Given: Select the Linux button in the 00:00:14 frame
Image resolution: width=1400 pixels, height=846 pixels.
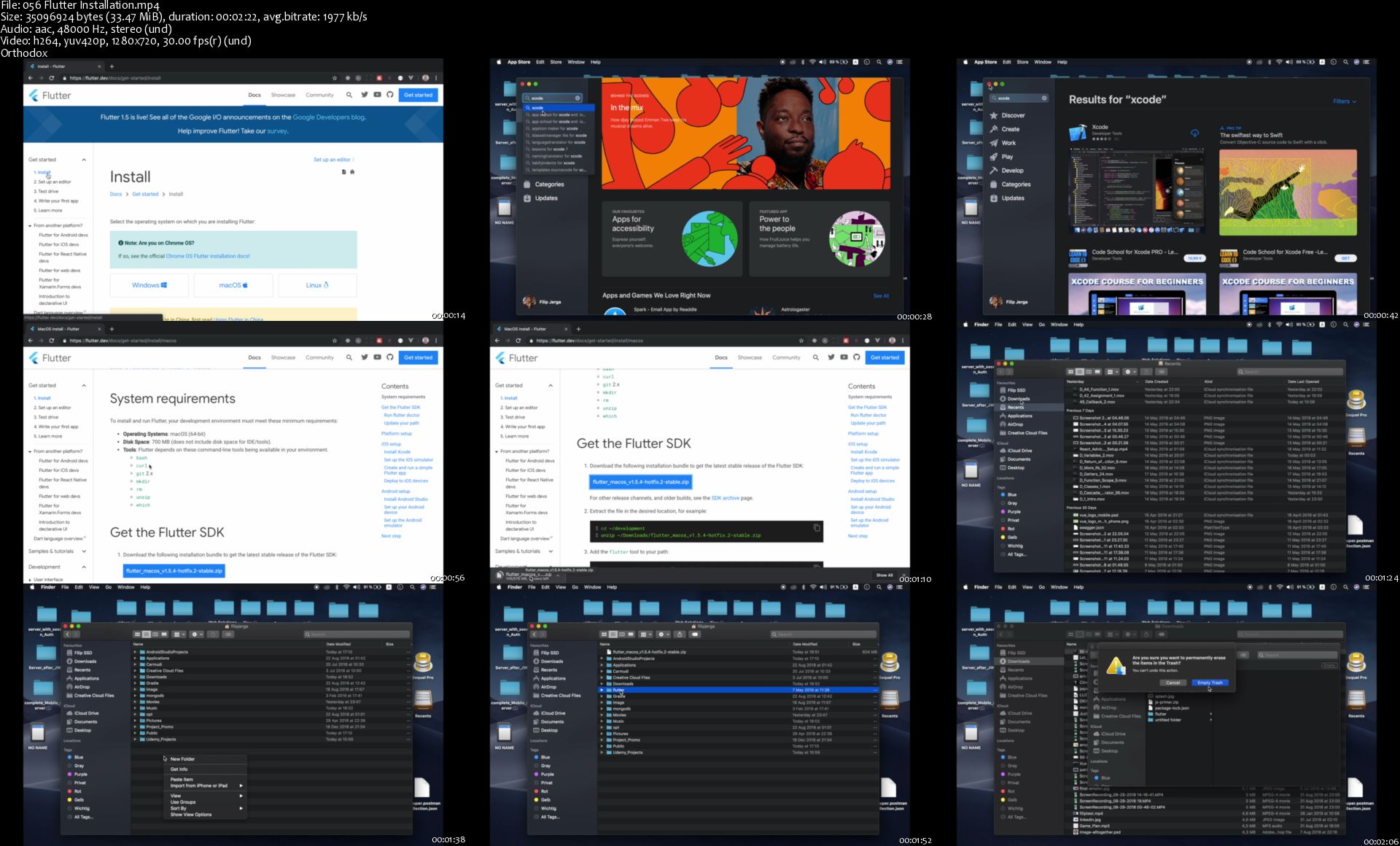Looking at the screenshot, I should pyautogui.click(x=317, y=285).
